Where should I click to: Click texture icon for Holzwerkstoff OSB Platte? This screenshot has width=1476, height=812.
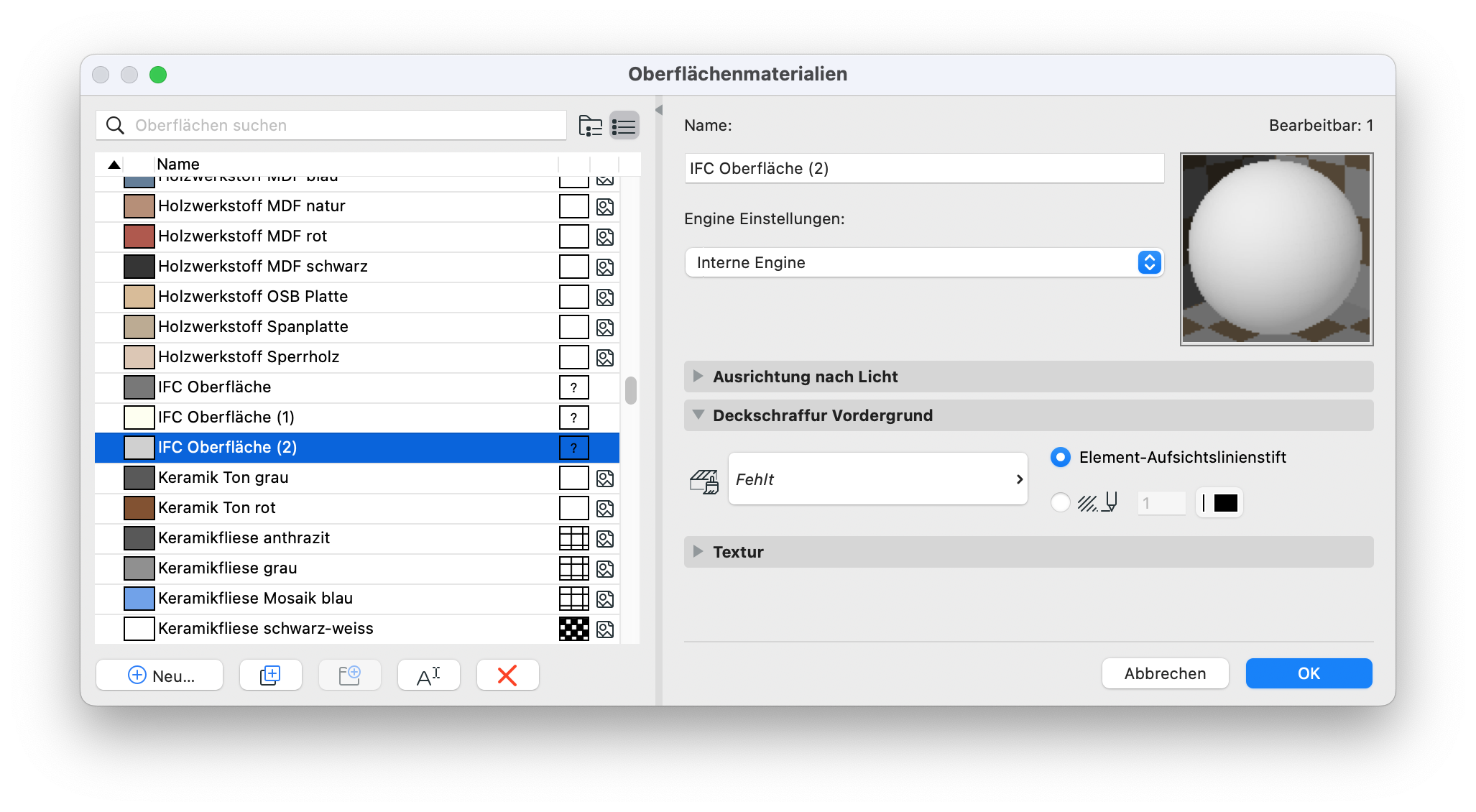[605, 297]
